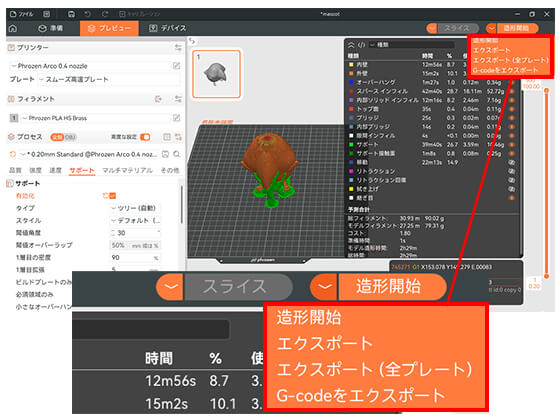Open the スタイル support style dropdown
Viewport: 560px width, 420px height.
(x=135, y=220)
